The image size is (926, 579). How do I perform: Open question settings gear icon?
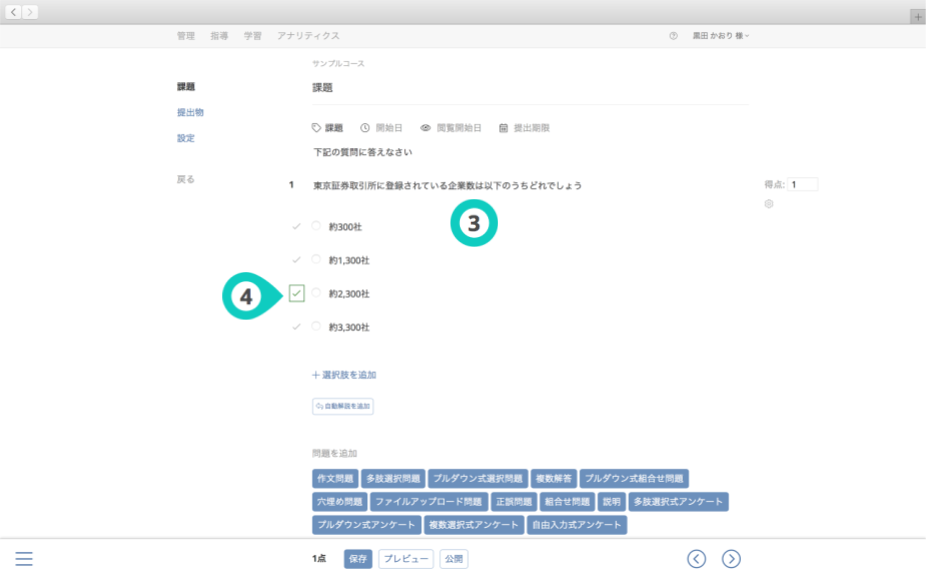(x=769, y=204)
